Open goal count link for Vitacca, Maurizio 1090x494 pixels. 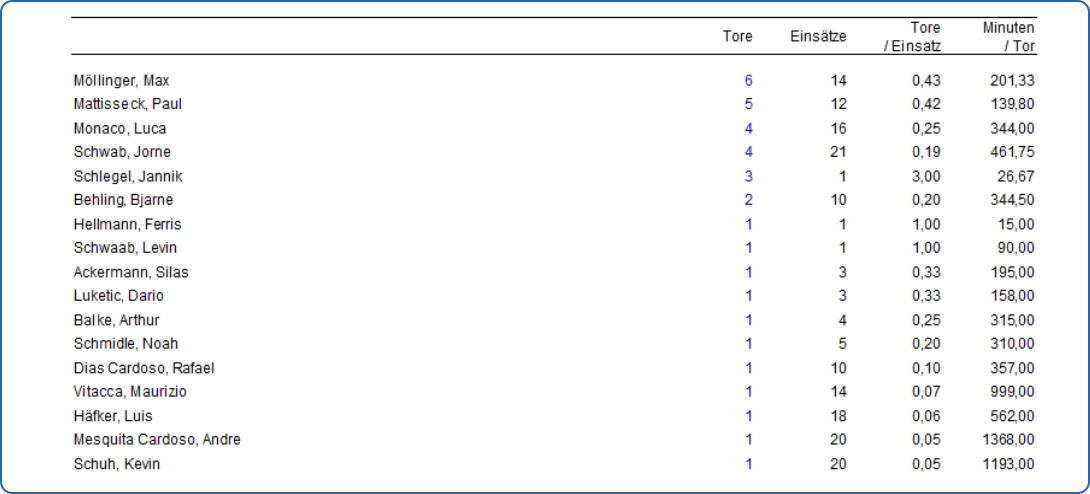(x=749, y=392)
